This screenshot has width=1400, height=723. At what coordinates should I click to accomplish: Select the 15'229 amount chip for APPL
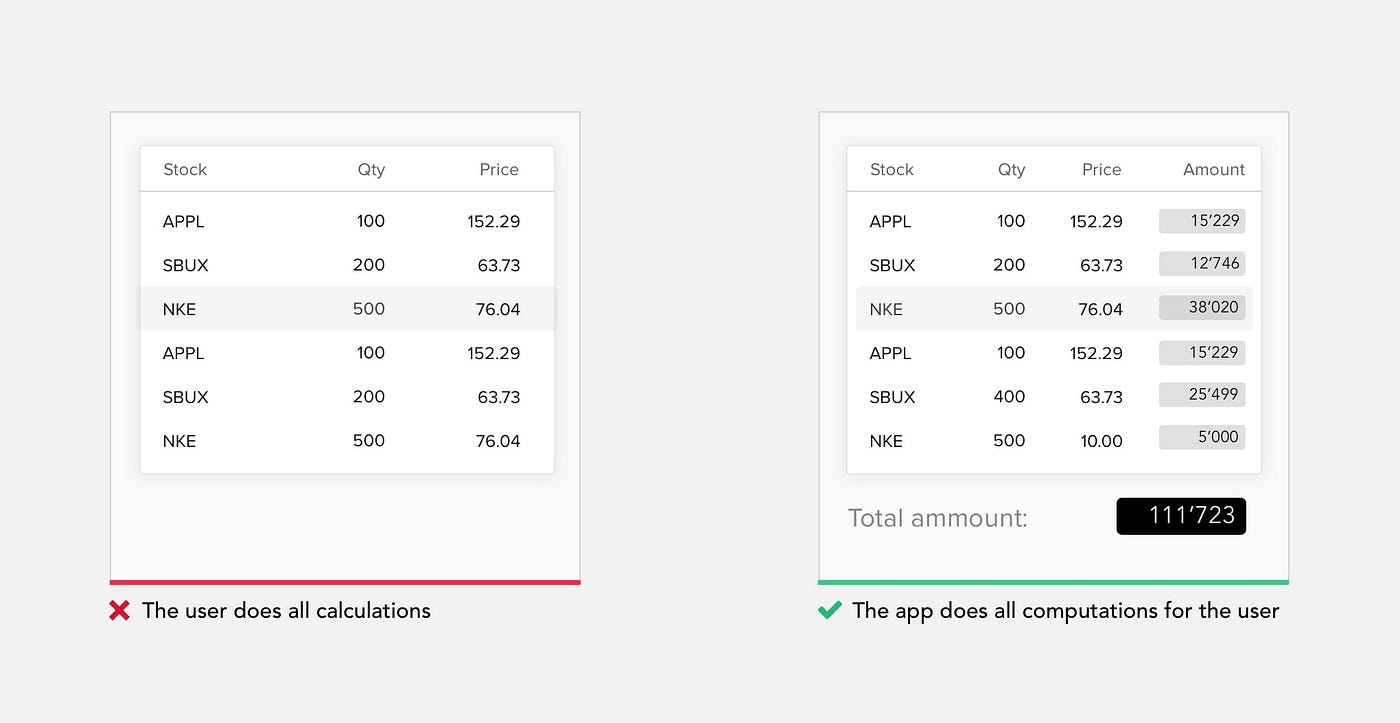pos(1202,221)
